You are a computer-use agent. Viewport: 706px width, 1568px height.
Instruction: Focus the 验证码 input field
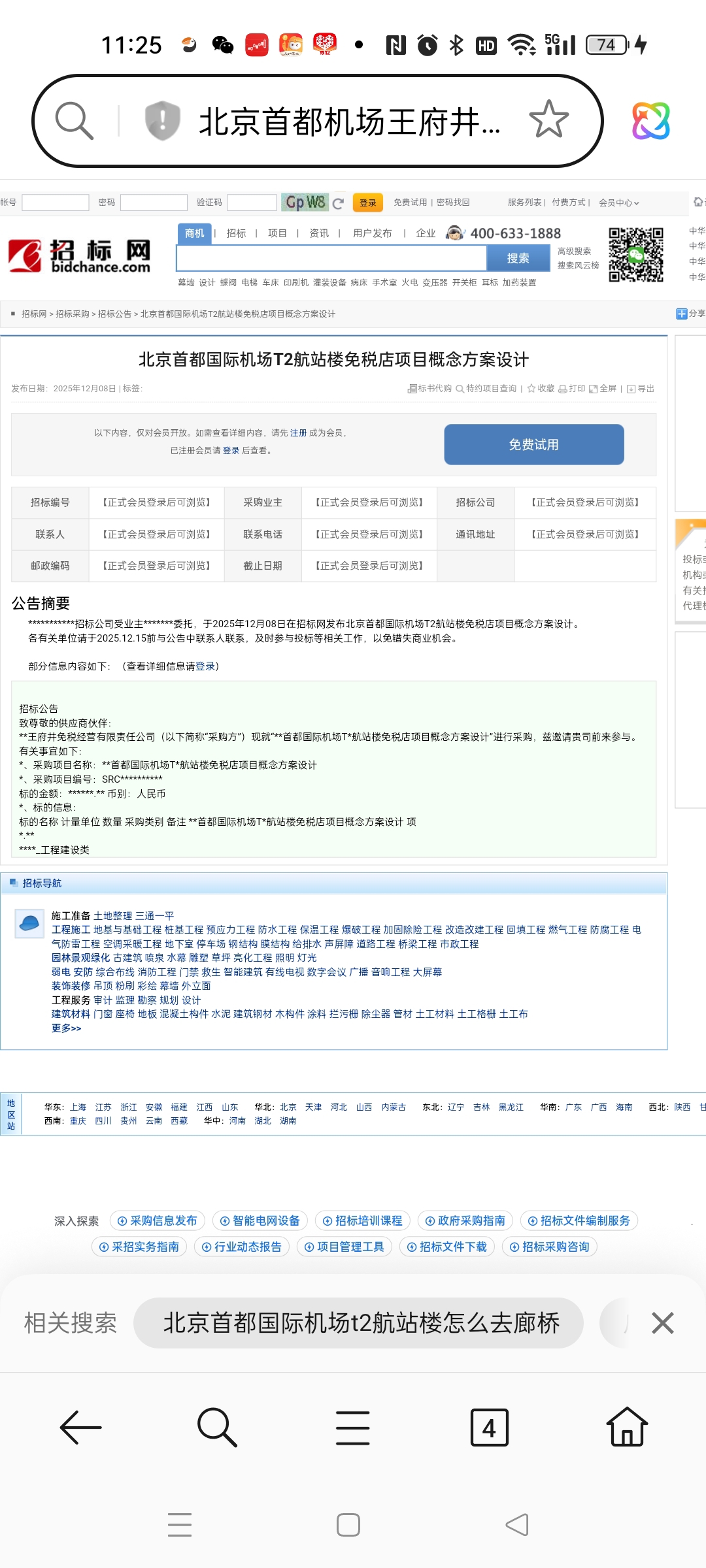pos(252,203)
